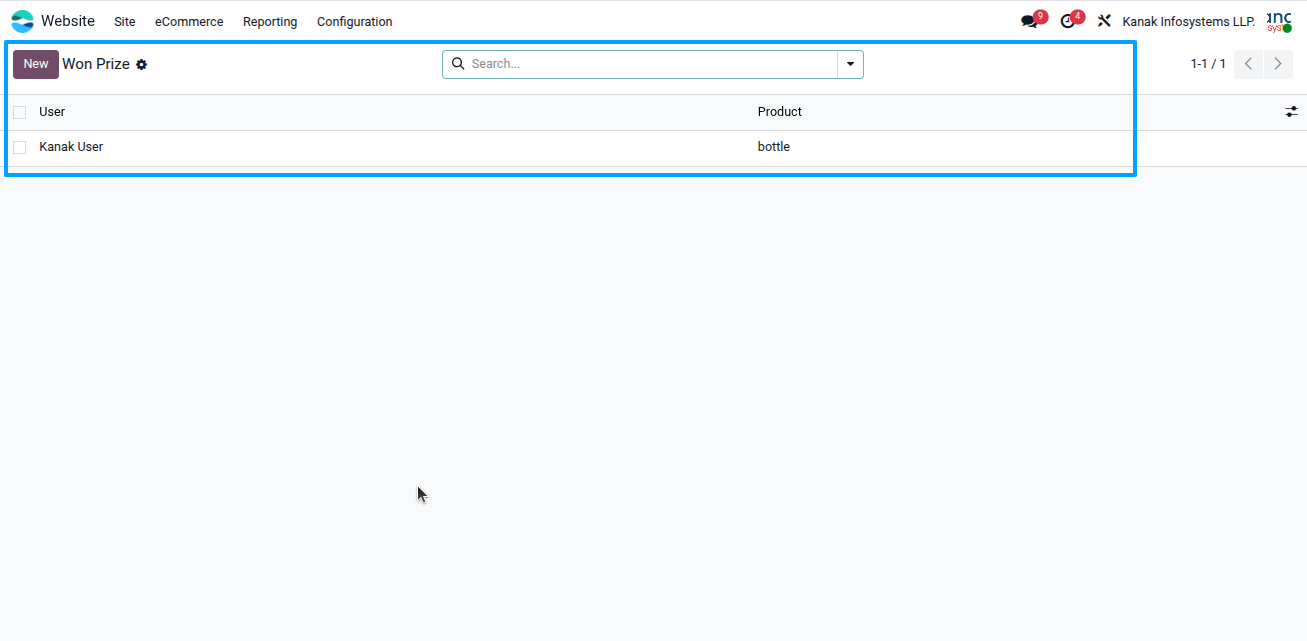
Task: Focus the Search input field
Action: pos(652,64)
